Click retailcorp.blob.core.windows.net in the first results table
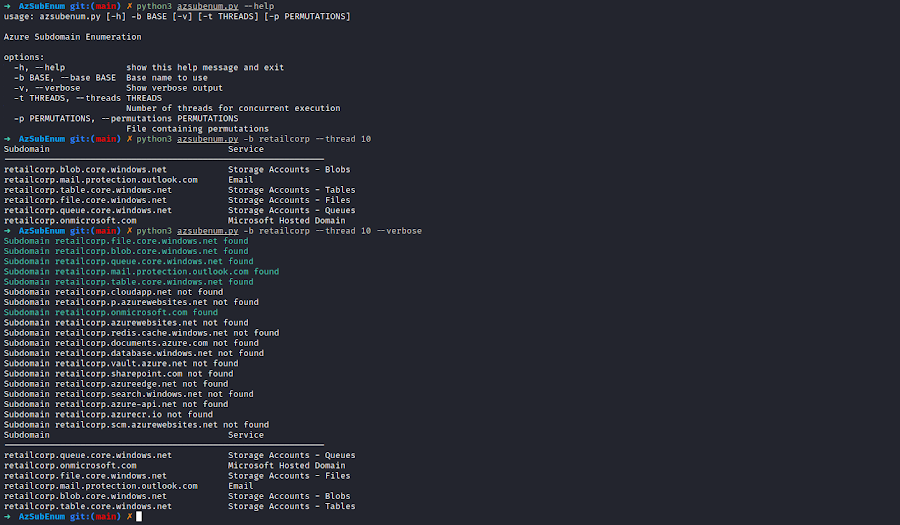The width and height of the screenshot is (900, 525). pos(86,170)
